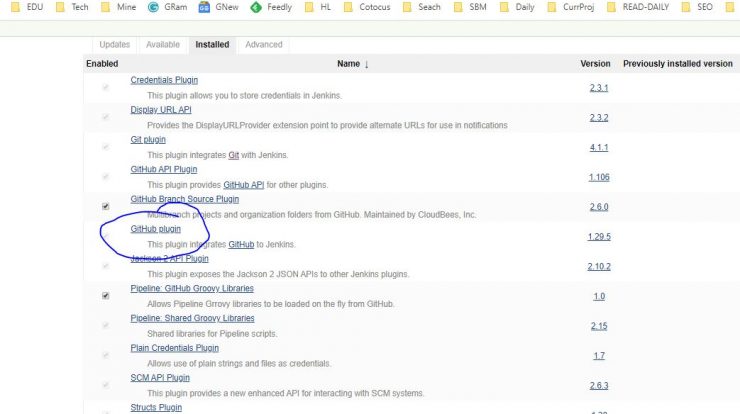Click version 4.1.1 link
The width and height of the screenshot is (740, 414).
coord(599,147)
